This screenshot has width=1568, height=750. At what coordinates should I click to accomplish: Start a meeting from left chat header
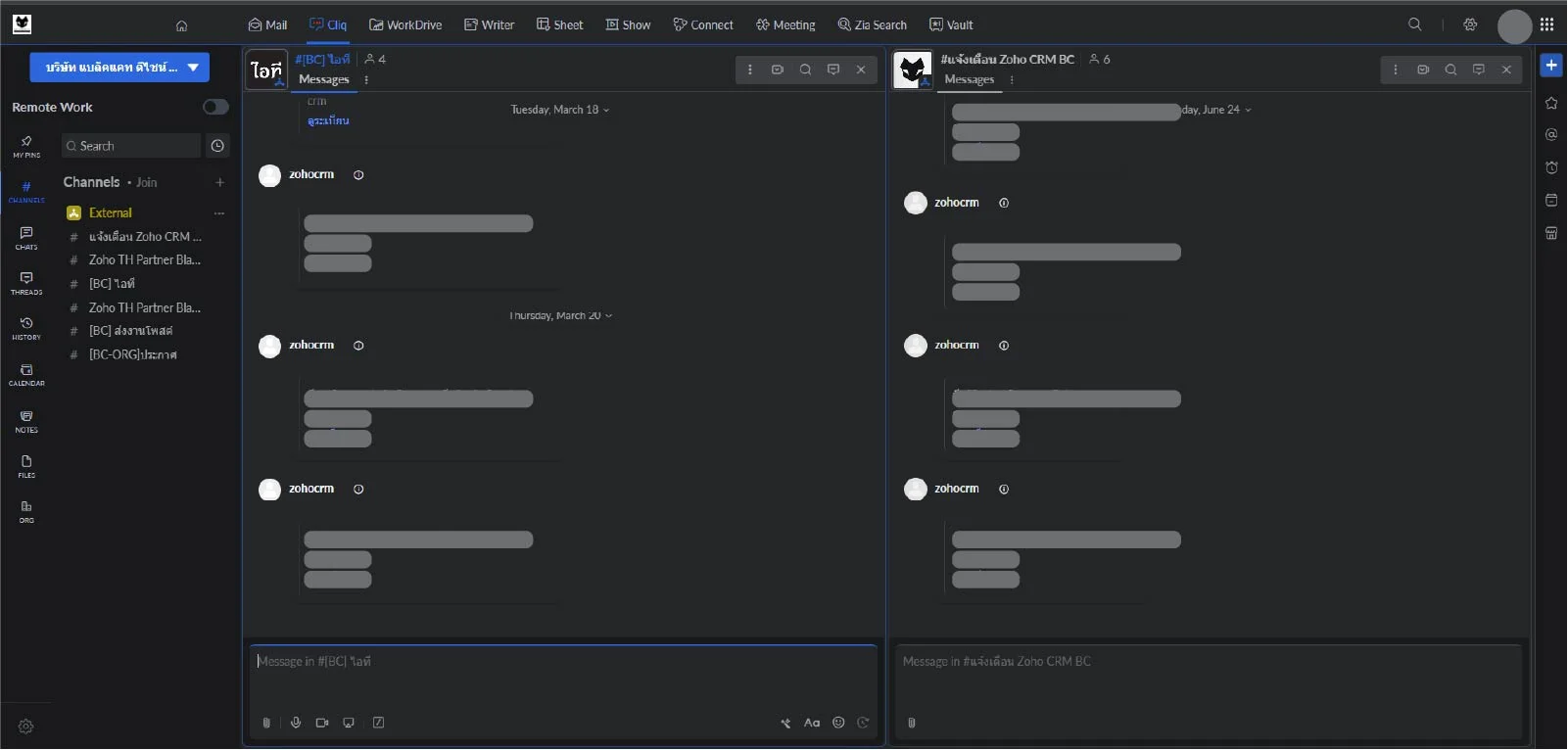coord(778,70)
